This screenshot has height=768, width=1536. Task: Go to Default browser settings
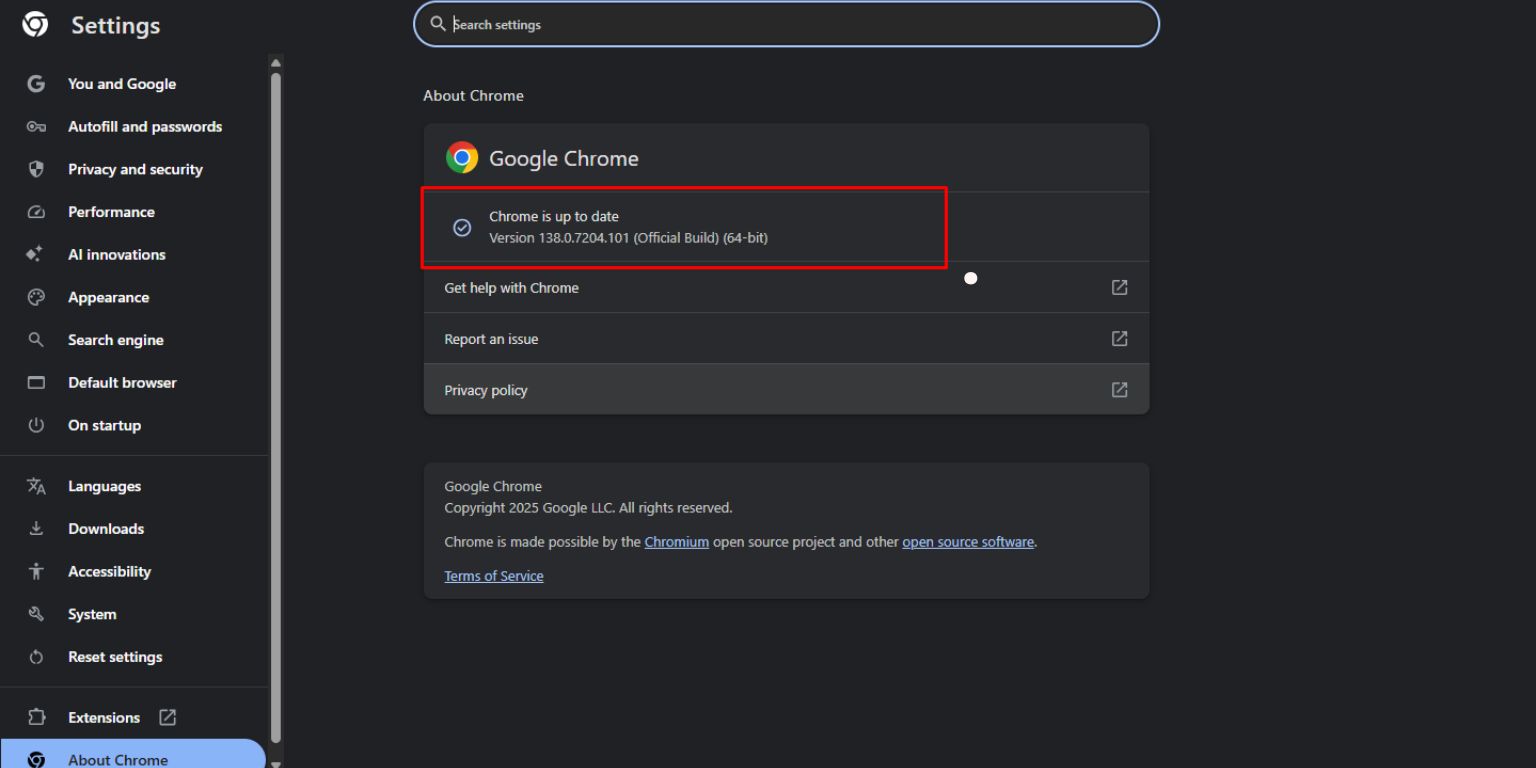point(134,383)
